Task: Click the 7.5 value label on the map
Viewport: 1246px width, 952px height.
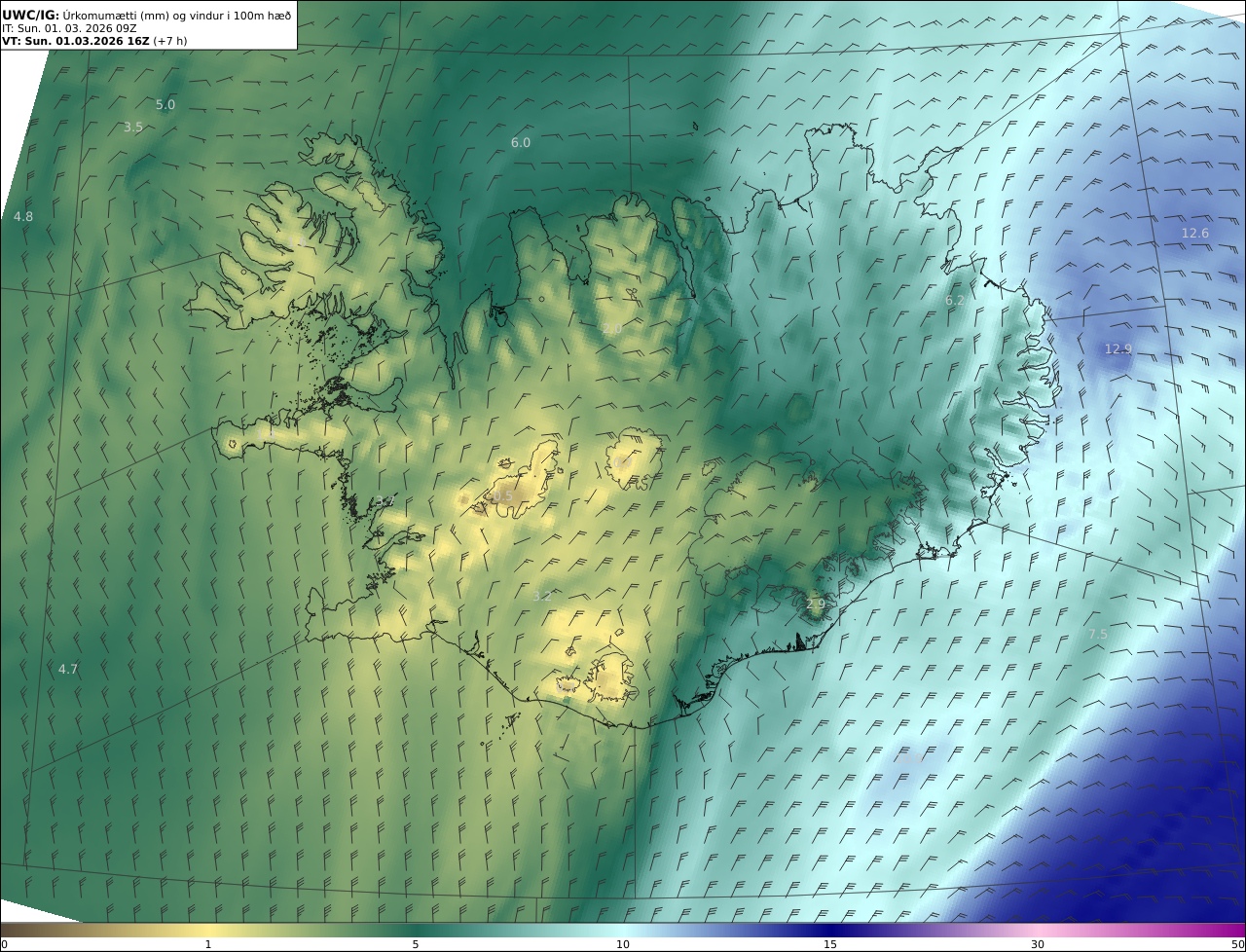Action: pyautogui.click(x=1098, y=634)
